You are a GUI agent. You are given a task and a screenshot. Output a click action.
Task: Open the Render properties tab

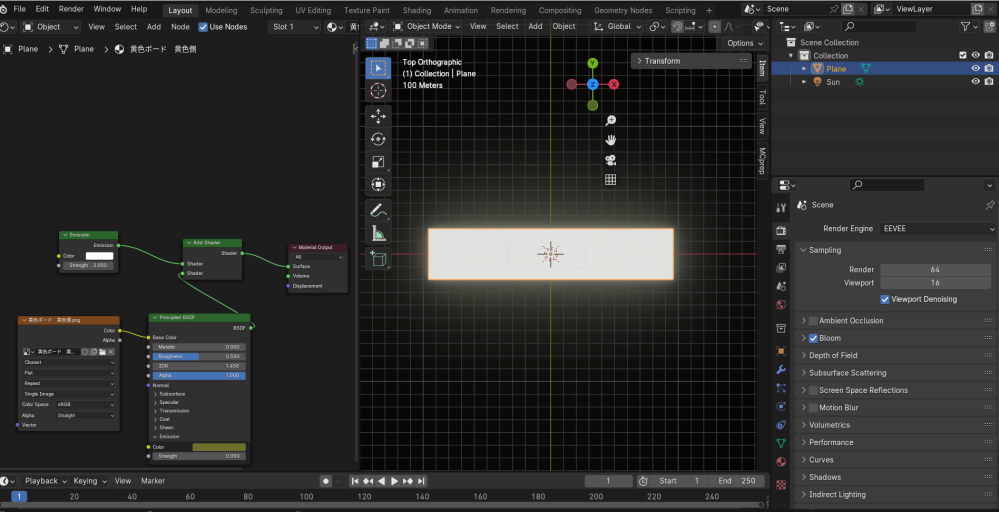coord(781,231)
